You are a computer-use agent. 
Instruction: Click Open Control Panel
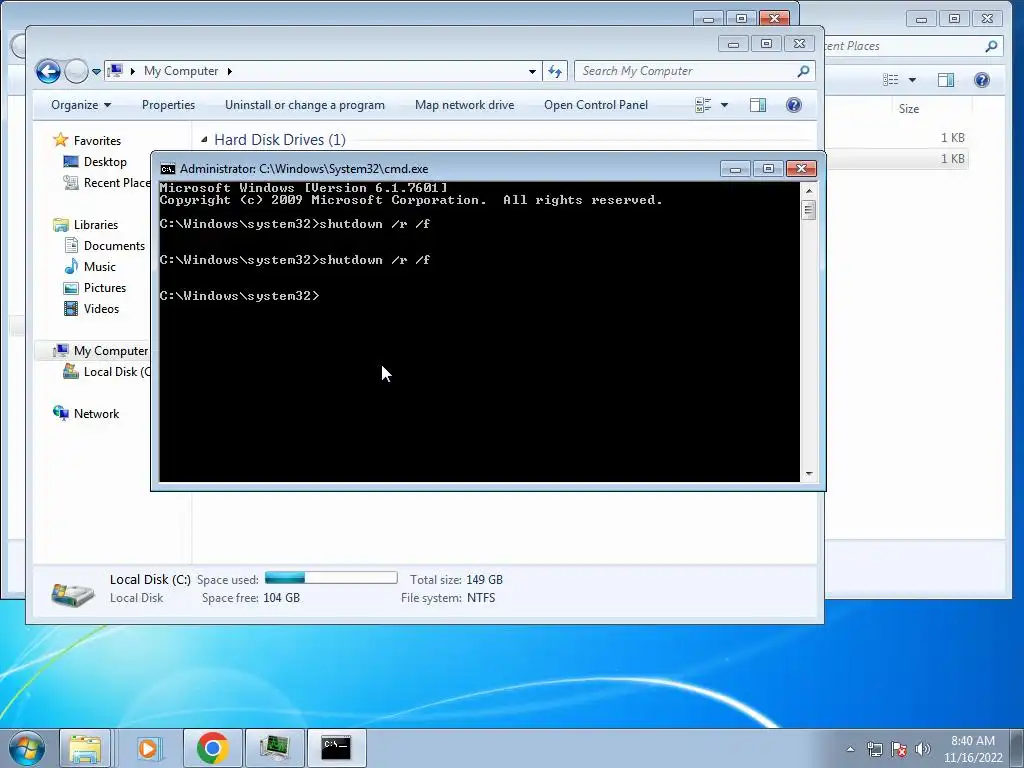[x=596, y=105]
